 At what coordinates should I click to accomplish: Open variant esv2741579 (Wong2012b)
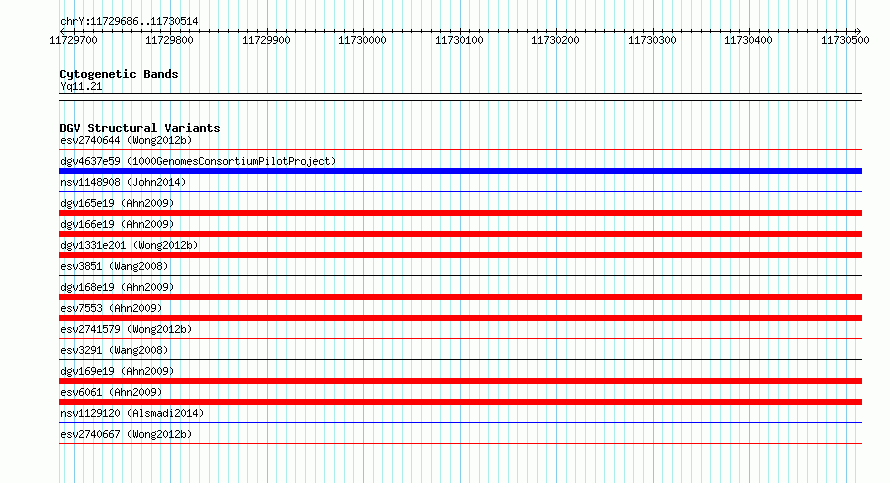(126, 329)
